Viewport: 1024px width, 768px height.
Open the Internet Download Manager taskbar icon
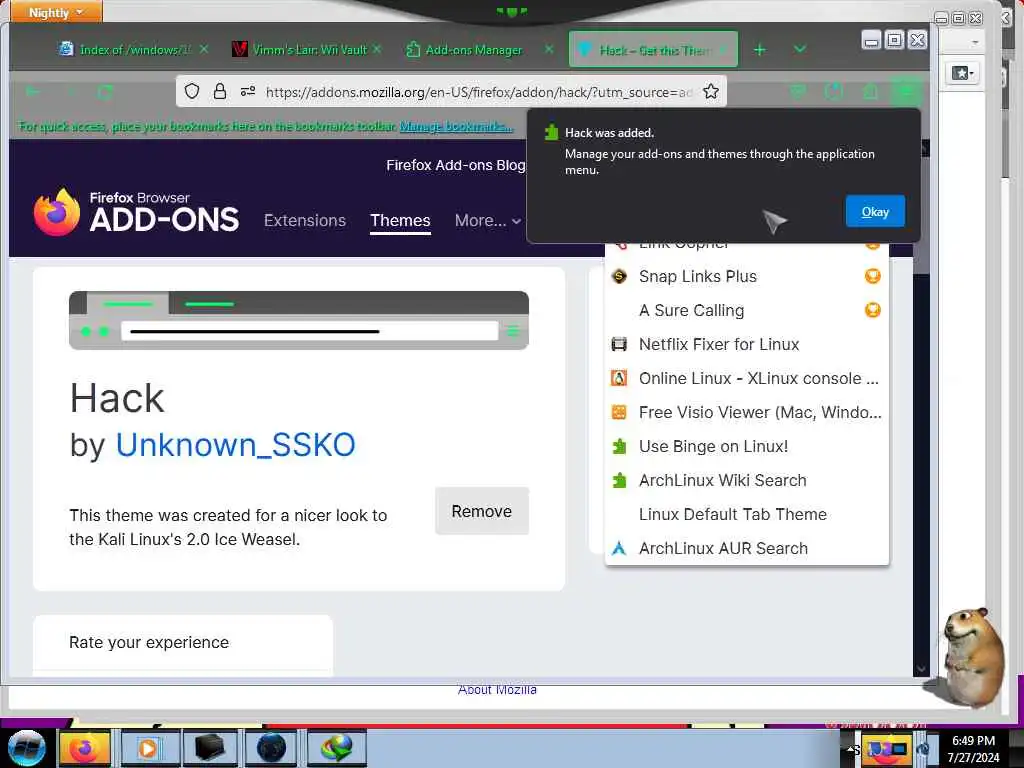point(336,748)
